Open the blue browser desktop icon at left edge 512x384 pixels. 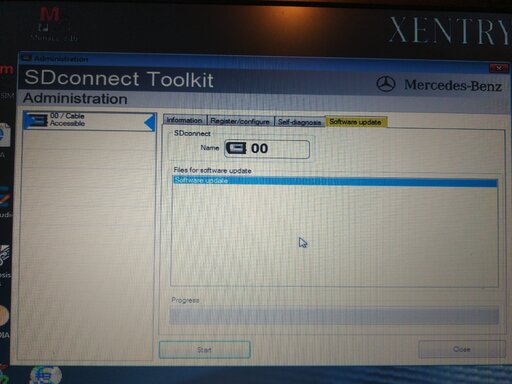[x=5, y=134]
